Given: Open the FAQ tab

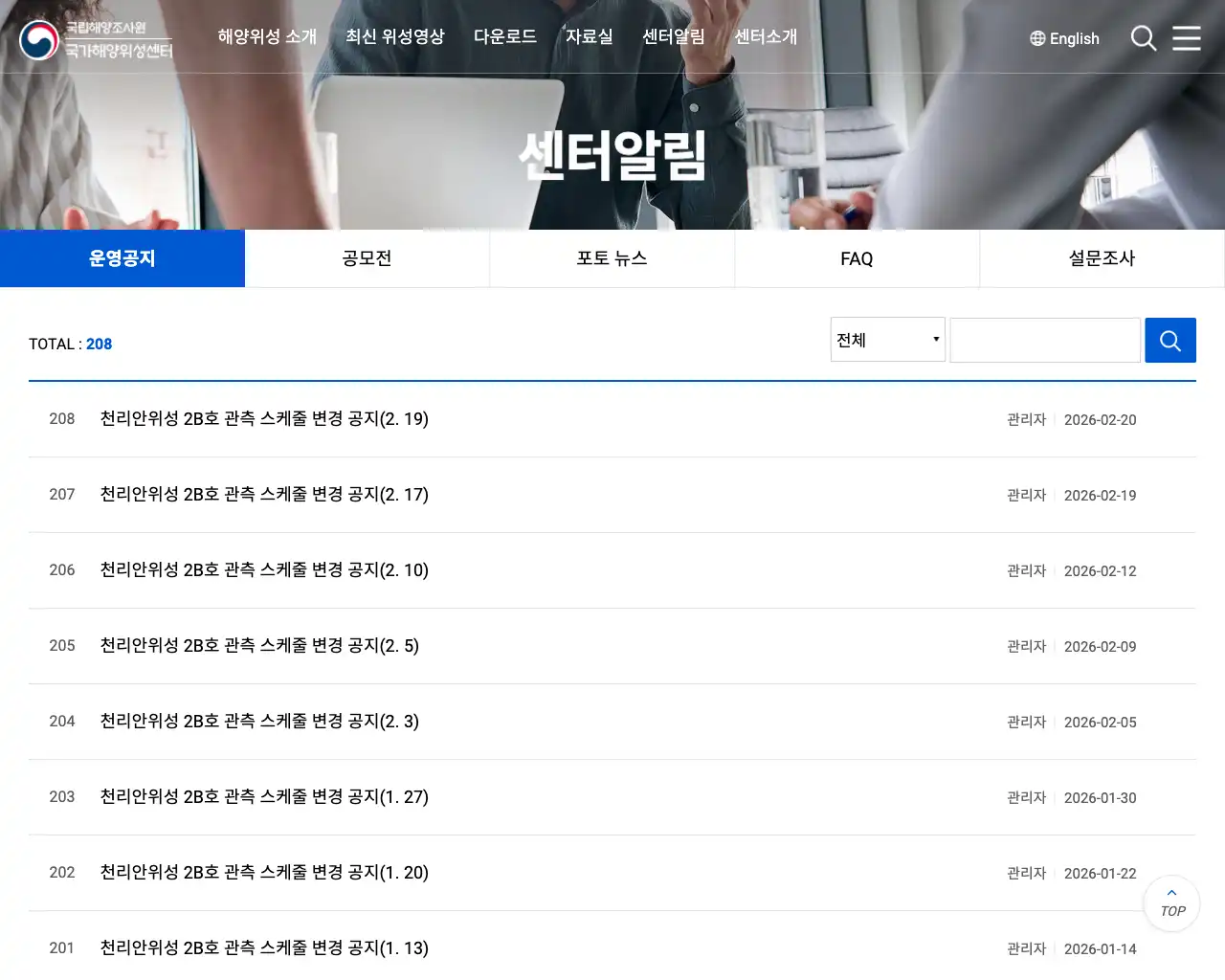Looking at the screenshot, I should click(x=857, y=257).
